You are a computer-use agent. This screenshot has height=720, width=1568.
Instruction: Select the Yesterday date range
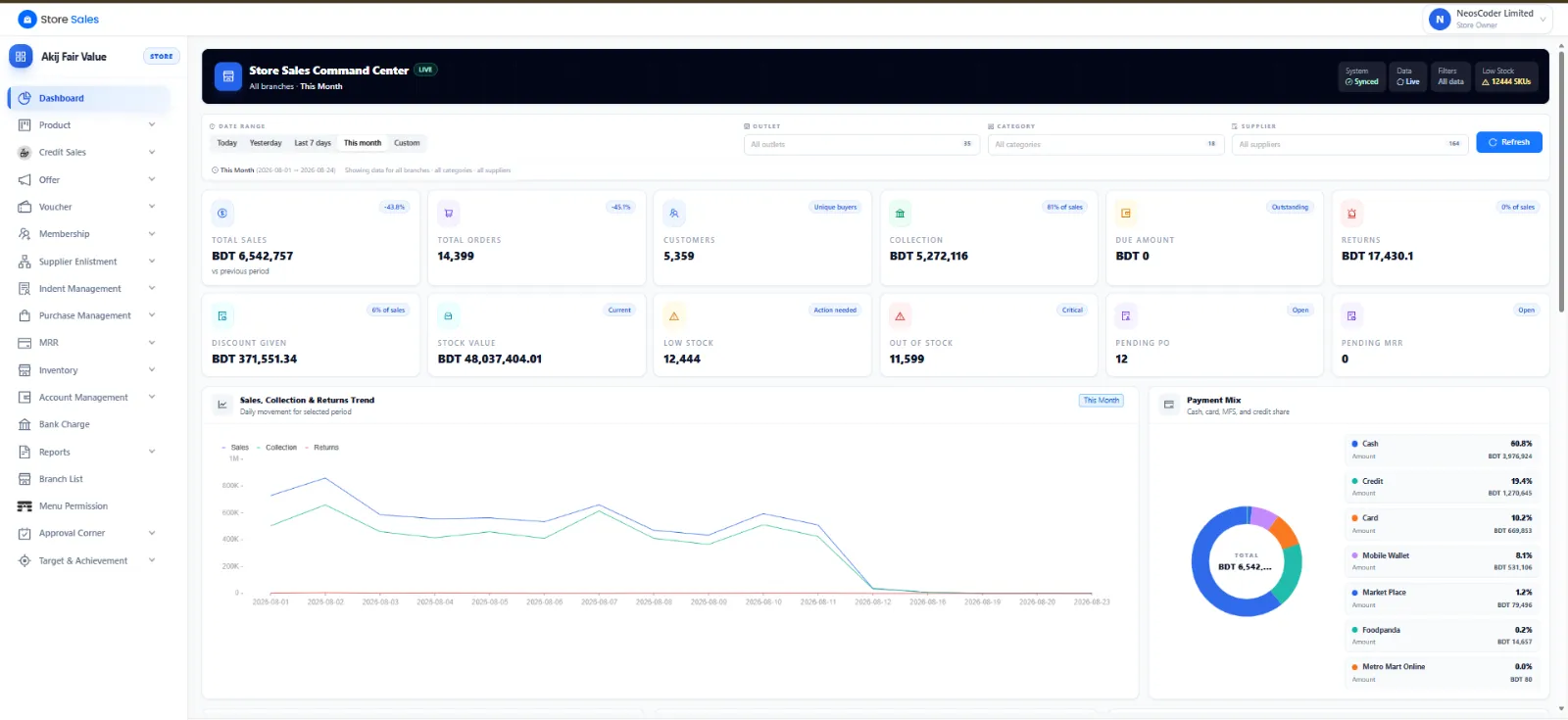[x=266, y=143]
